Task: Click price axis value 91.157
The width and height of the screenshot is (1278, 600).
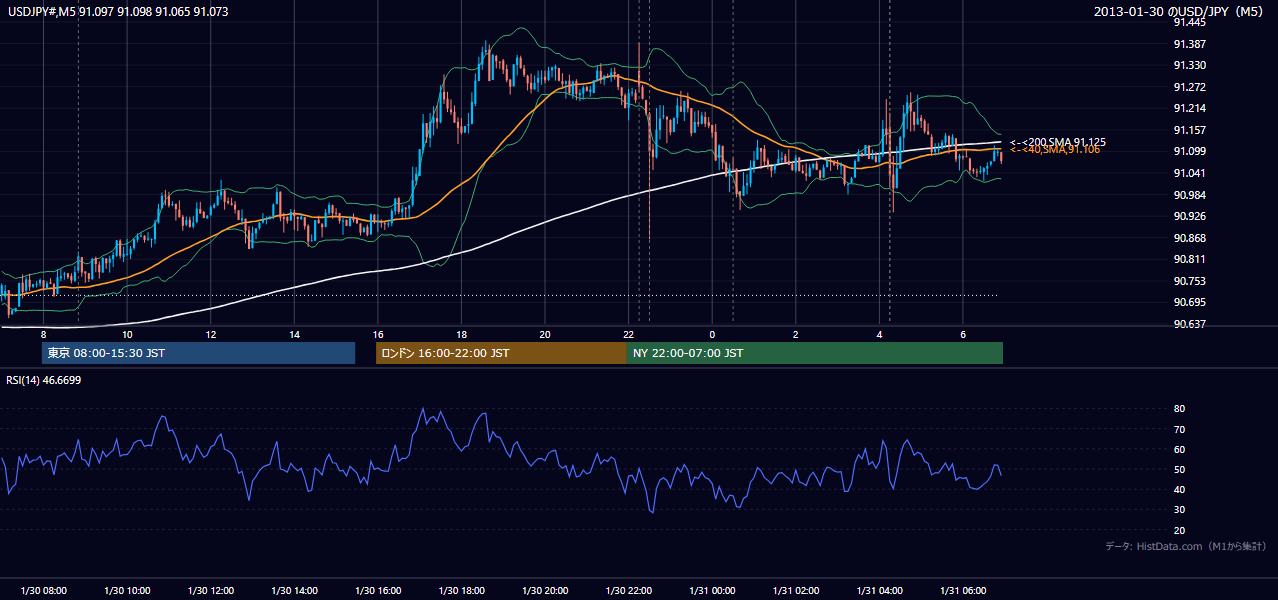Action: click(1188, 130)
